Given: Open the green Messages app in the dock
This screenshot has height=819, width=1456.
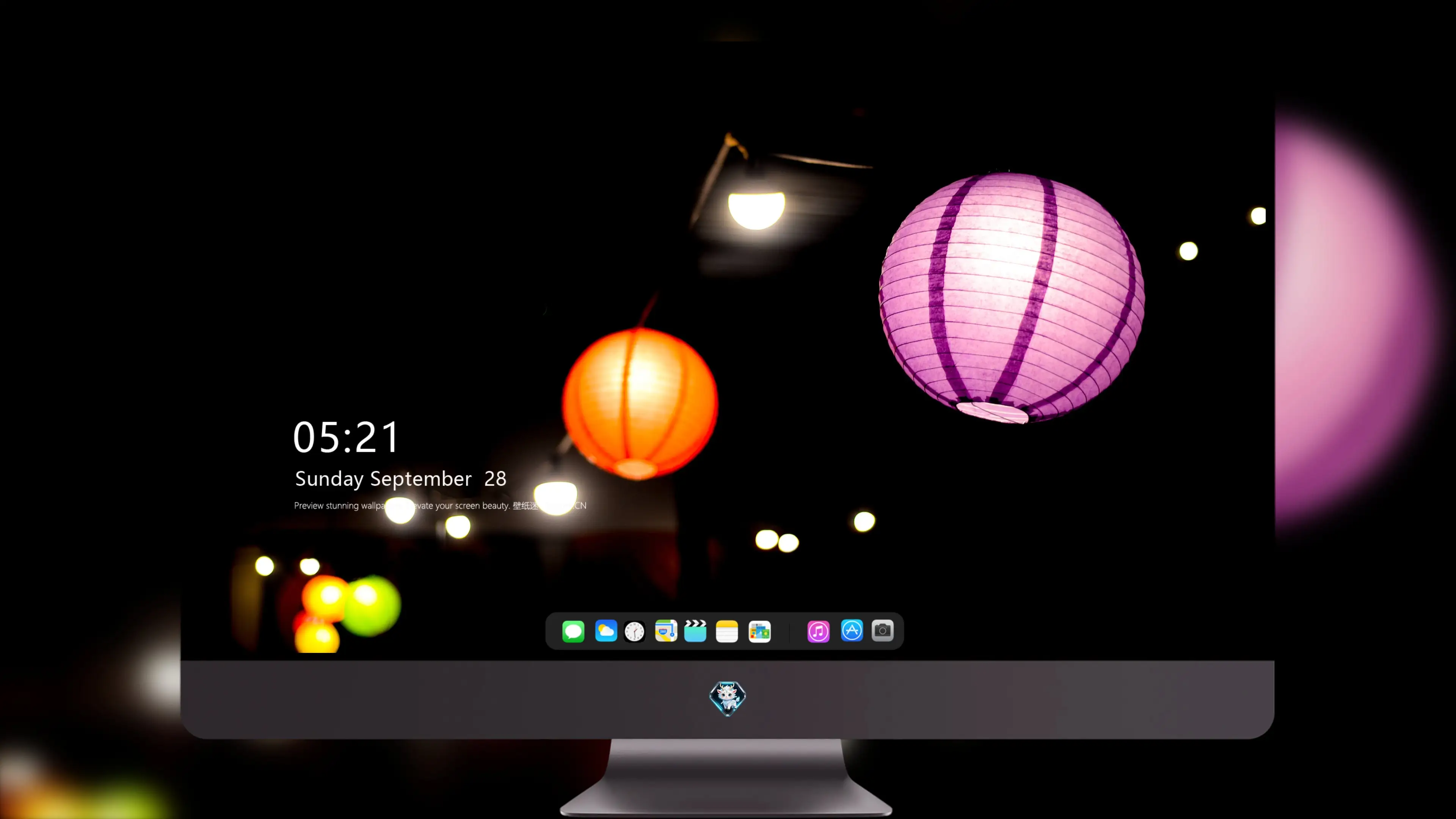Looking at the screenshot, I should click(573, 631).
